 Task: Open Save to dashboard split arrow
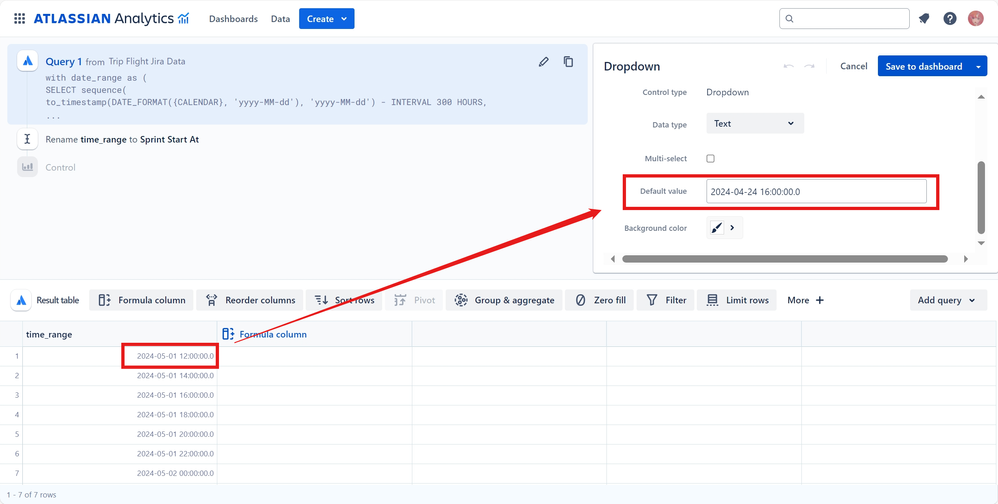[978, 66]
